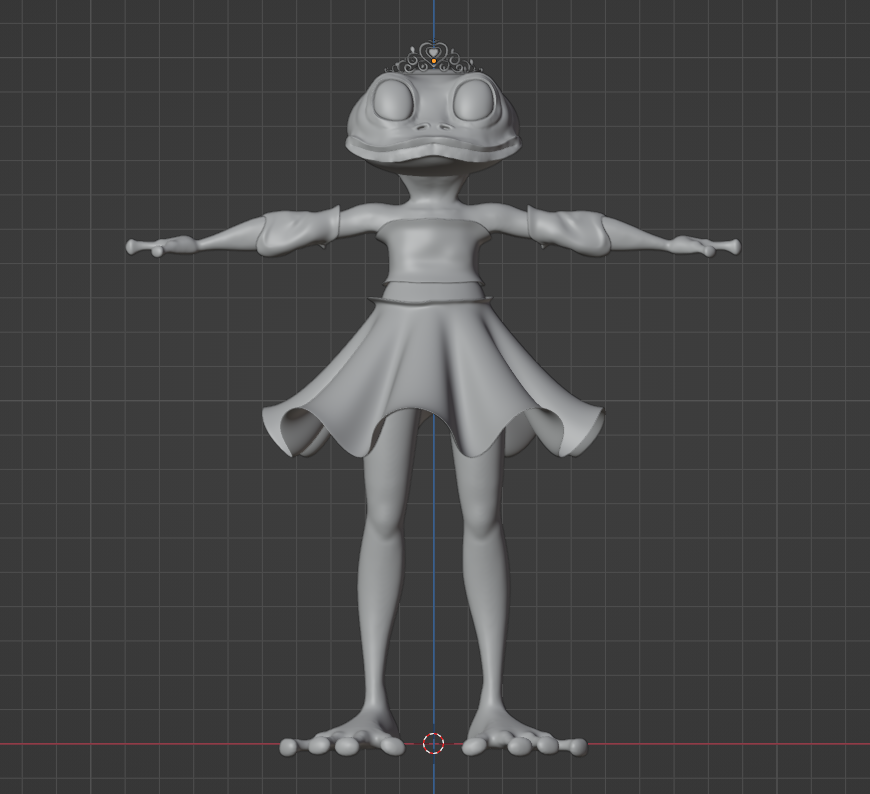
Task: Select the tiara mesh on the frog's head
Action: [433, 58]
